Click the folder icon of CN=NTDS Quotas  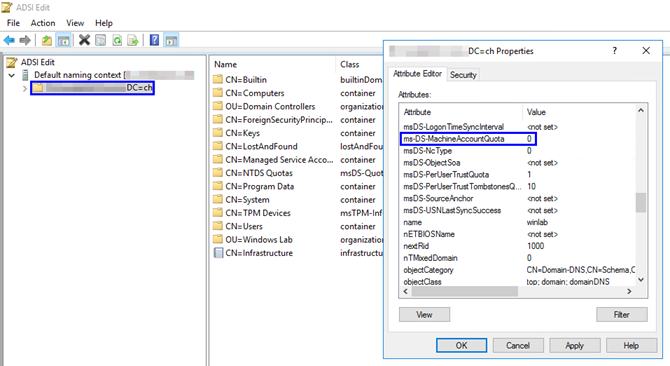coord(218,173)
